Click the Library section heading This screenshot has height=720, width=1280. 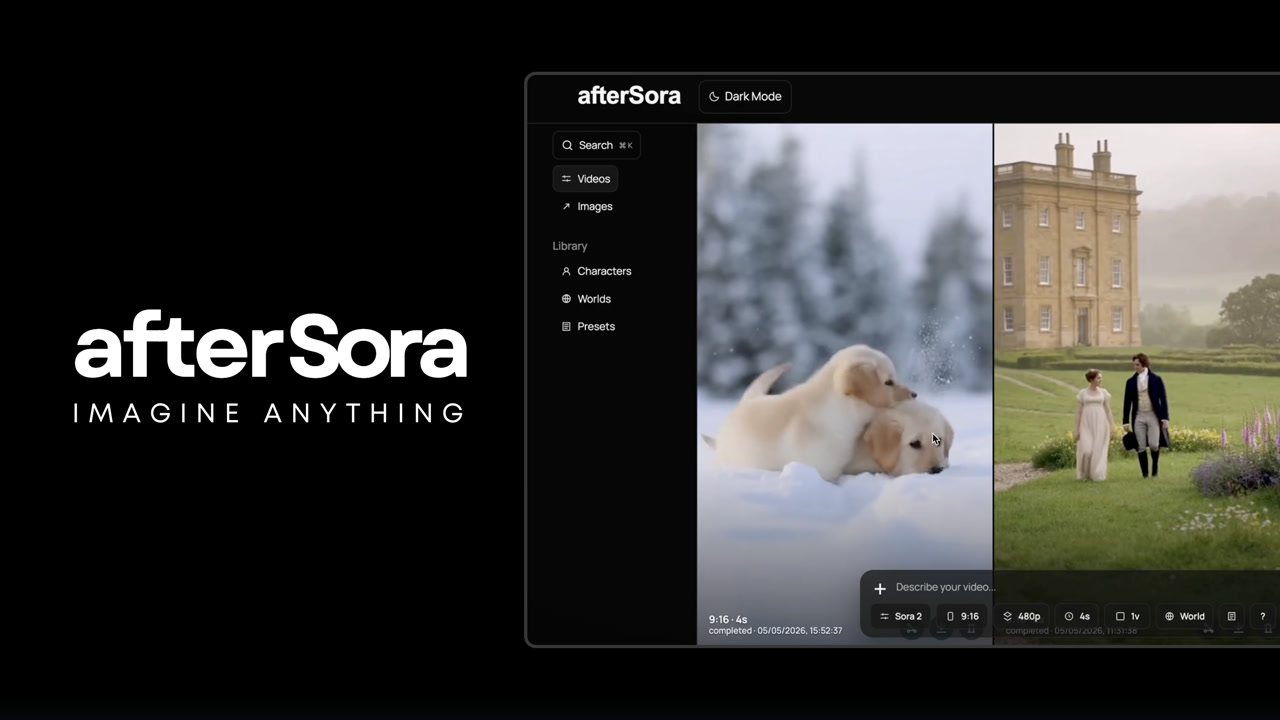click(570, 246)
